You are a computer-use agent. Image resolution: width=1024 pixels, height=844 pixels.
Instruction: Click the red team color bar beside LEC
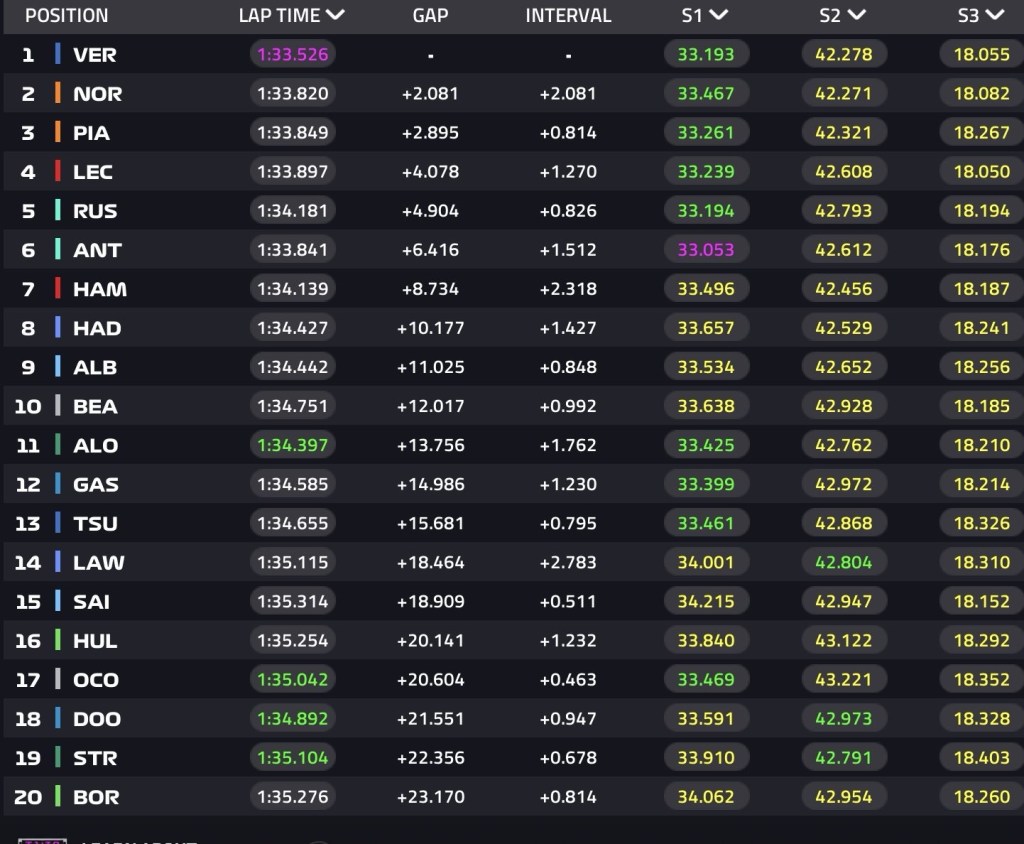point(57,171)
